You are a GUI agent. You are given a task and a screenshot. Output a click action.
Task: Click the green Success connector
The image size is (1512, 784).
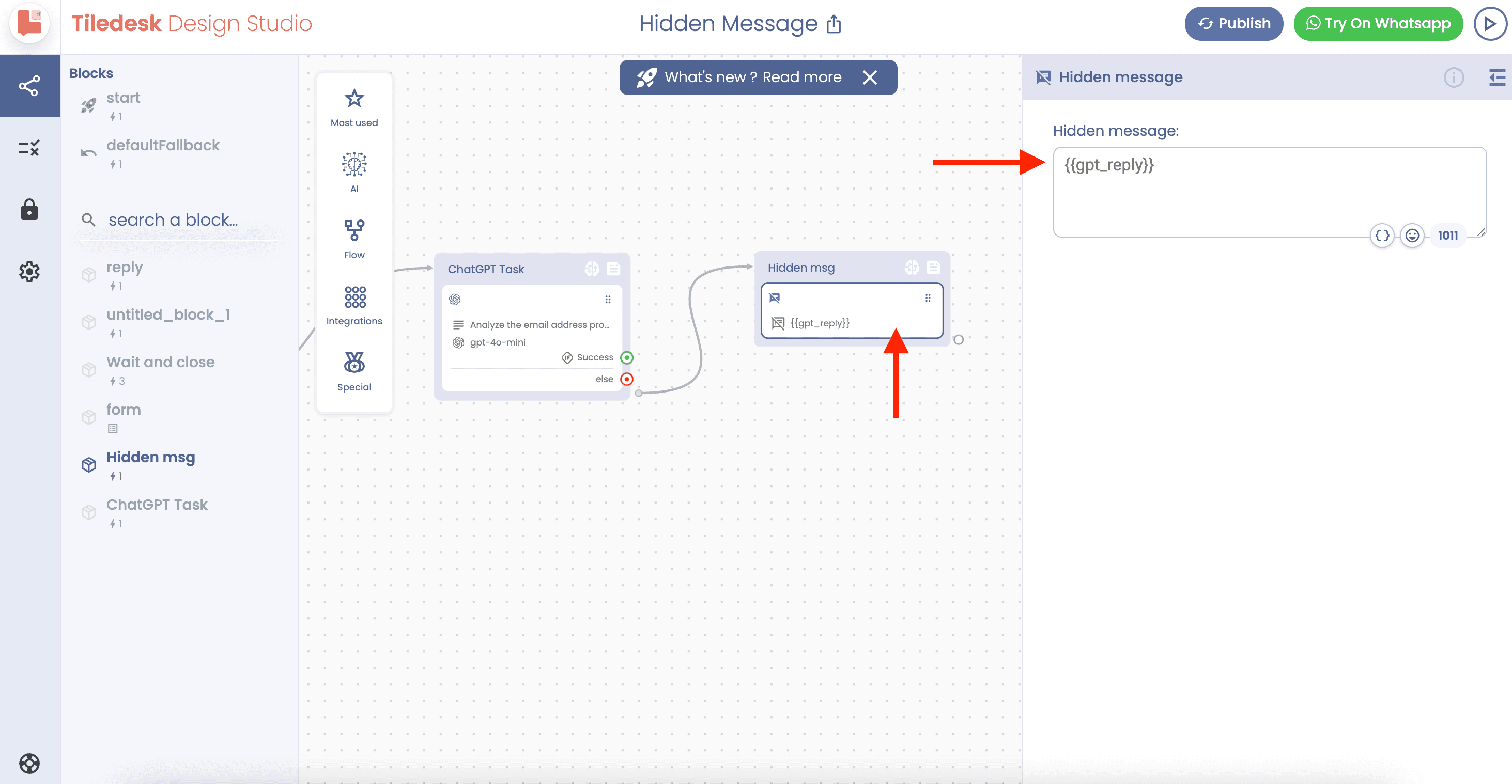(x=627, y=357)
